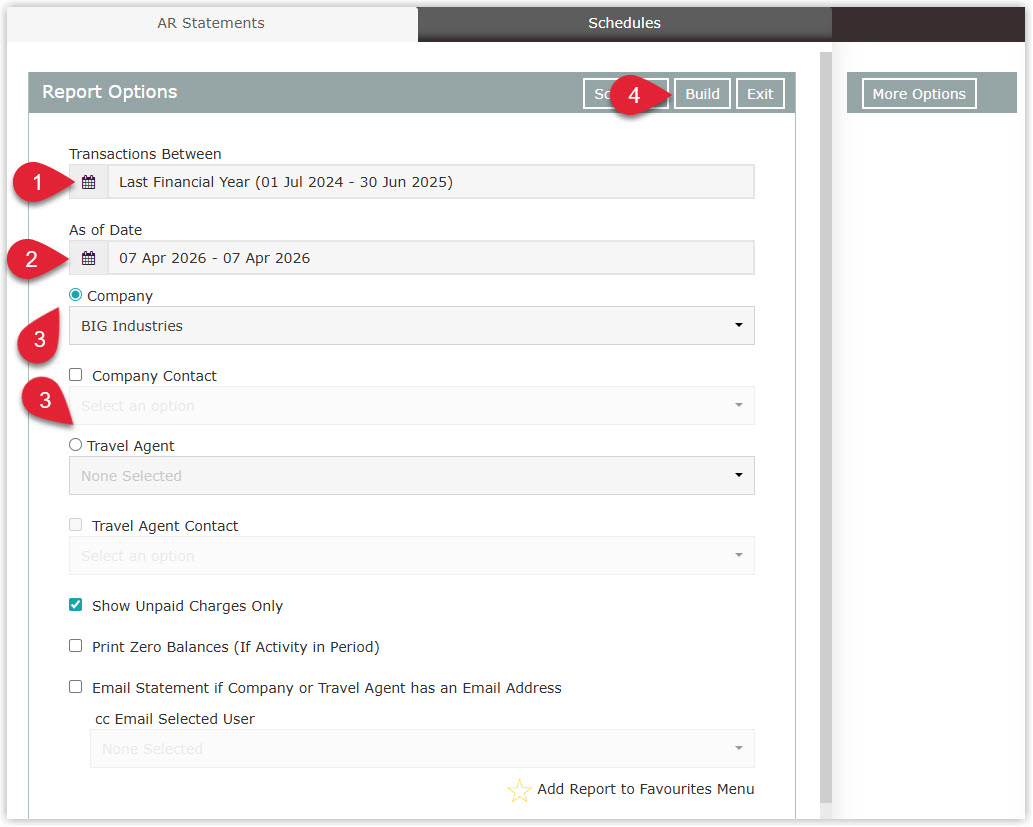The image size is (1033, 827).
Task: Click the Add to Favourites star icon
Action: tap(519, 790)
